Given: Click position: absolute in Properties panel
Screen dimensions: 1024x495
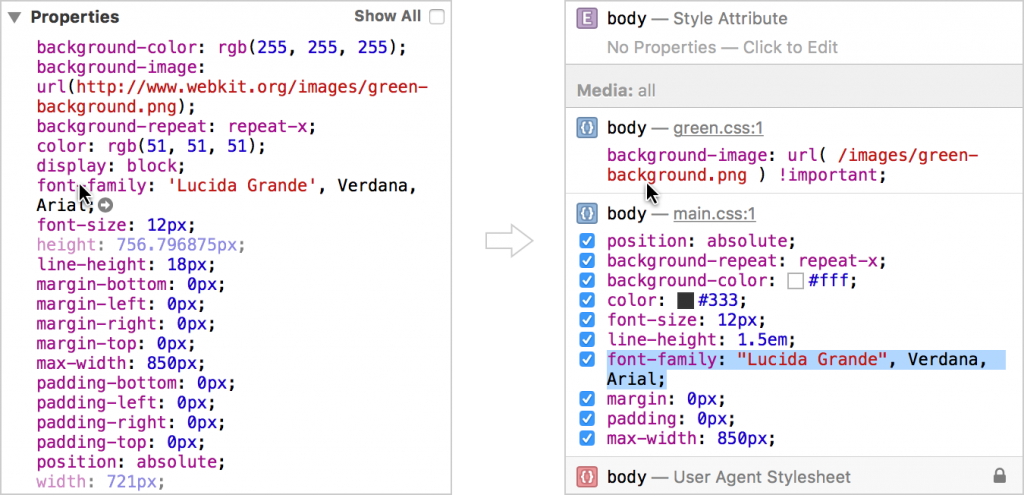Looking at the screenshot, I should coord(131,462).
